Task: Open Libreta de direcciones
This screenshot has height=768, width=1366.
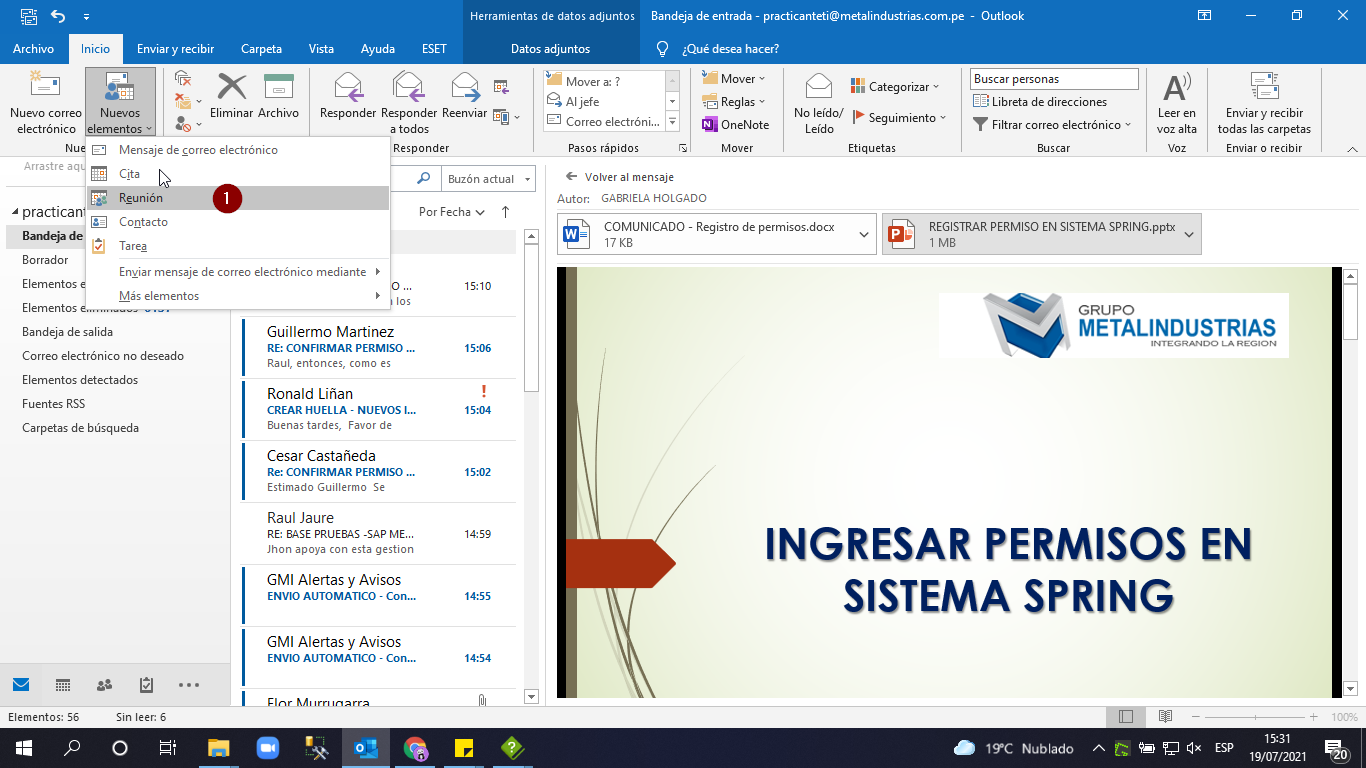Action: [x=1040, y=101]
